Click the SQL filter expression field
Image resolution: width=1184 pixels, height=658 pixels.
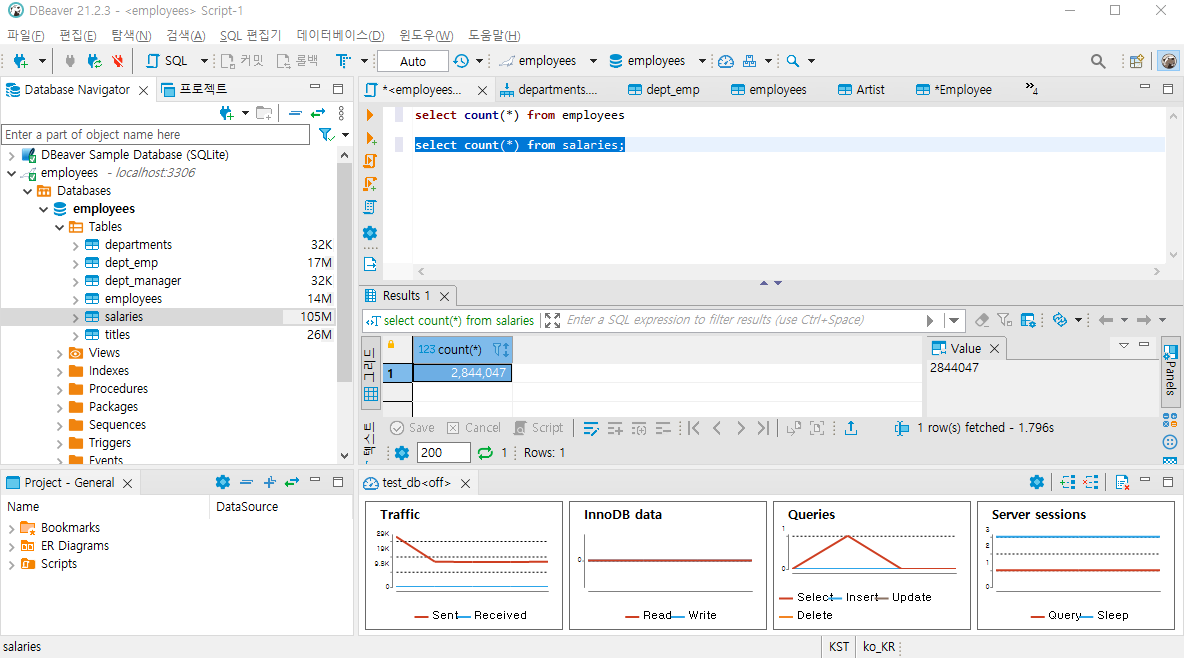click(x=743, y=320)
